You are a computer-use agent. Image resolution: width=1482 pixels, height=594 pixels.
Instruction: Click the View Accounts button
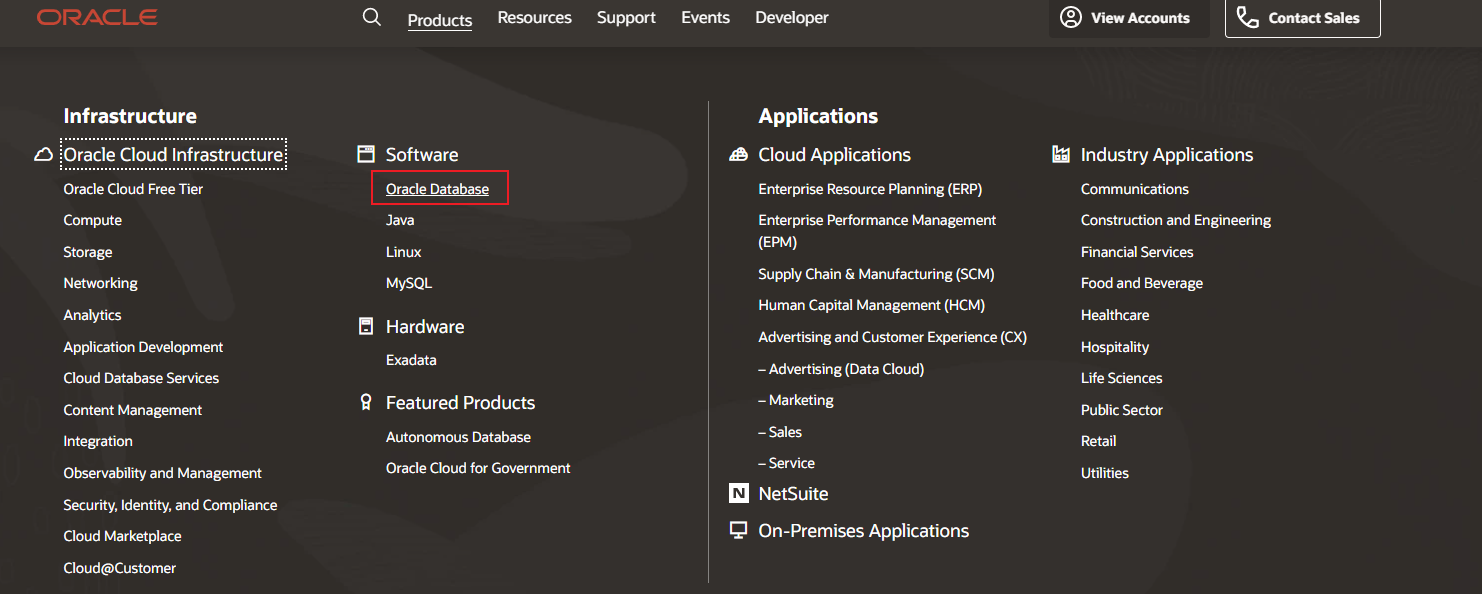(1129, 18)
